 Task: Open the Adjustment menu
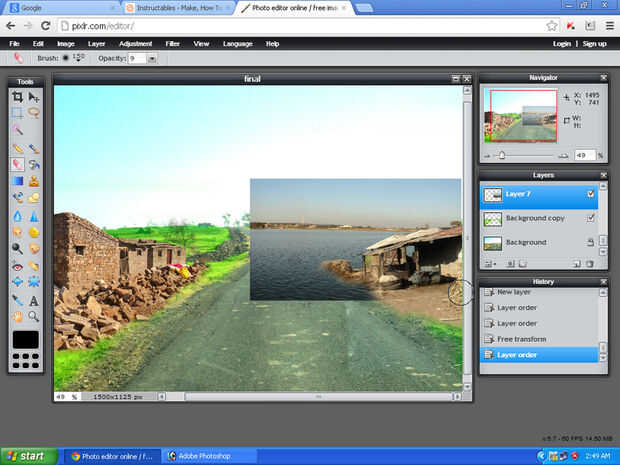[x=136, y=44]
